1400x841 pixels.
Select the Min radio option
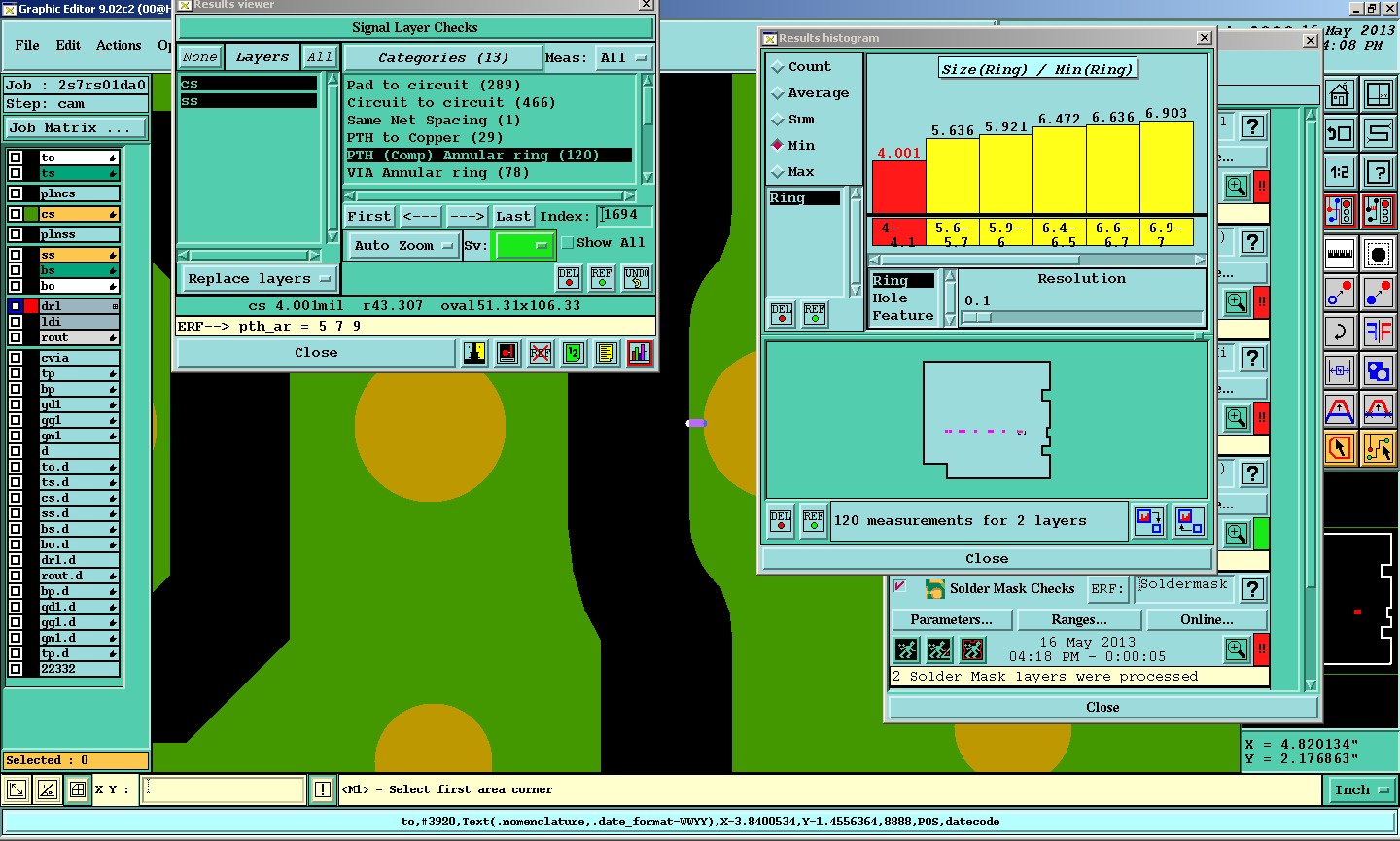[x=777, y=146]
